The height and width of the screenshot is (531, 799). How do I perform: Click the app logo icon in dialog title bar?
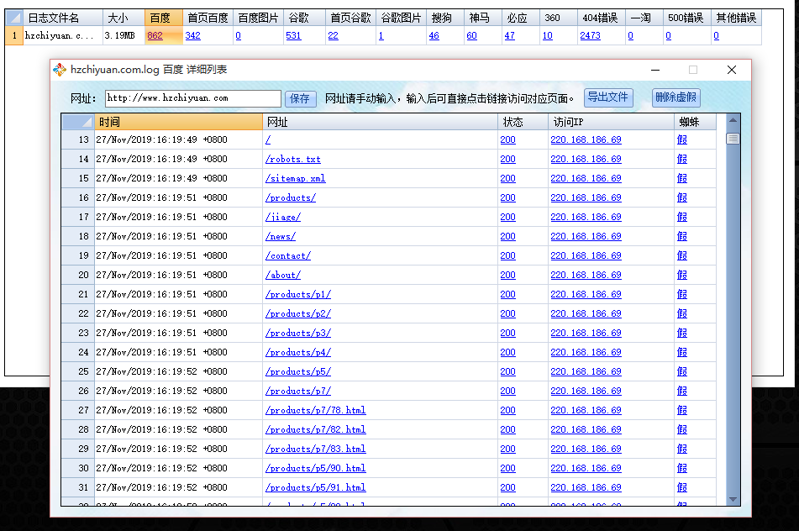pyautogui.click(x=60, y=70)
